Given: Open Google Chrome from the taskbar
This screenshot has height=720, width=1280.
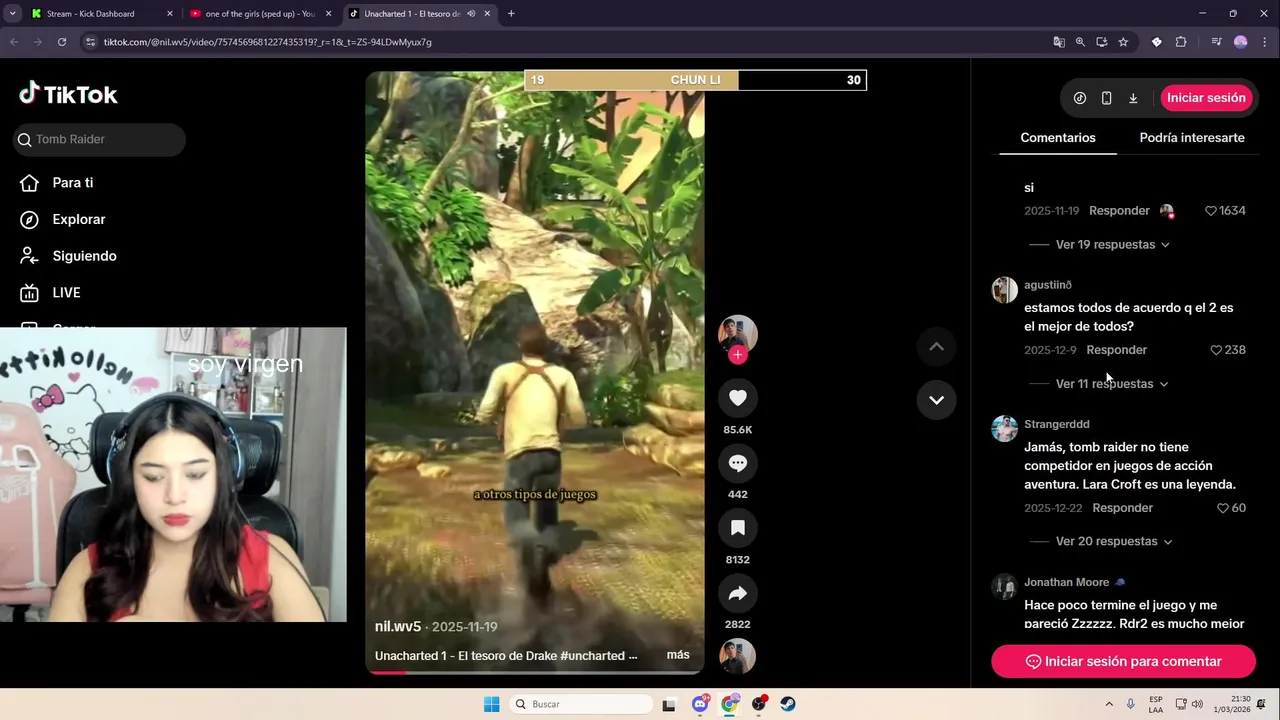Looking at the screenshot, I should (730, 704).
